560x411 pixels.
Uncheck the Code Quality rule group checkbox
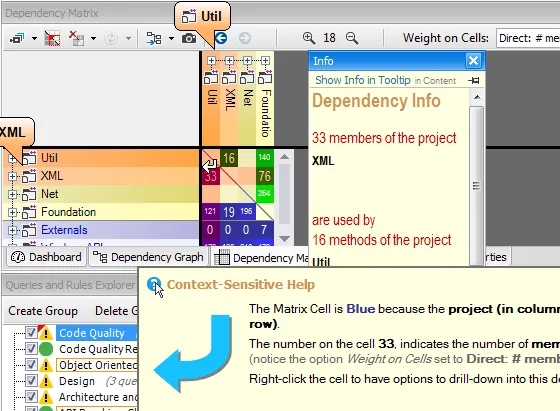tap(31, 333)
